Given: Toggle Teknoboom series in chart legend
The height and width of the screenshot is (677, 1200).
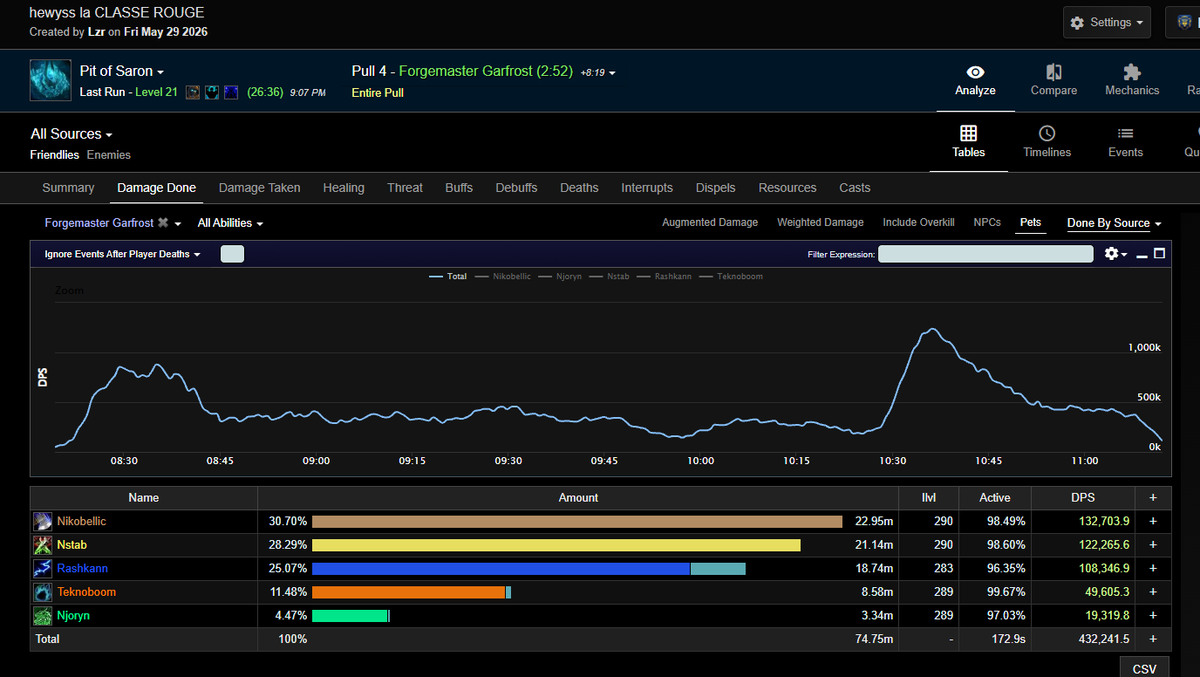Looking at the screenshot, I should pyautogui.click(x=731, y=276).
